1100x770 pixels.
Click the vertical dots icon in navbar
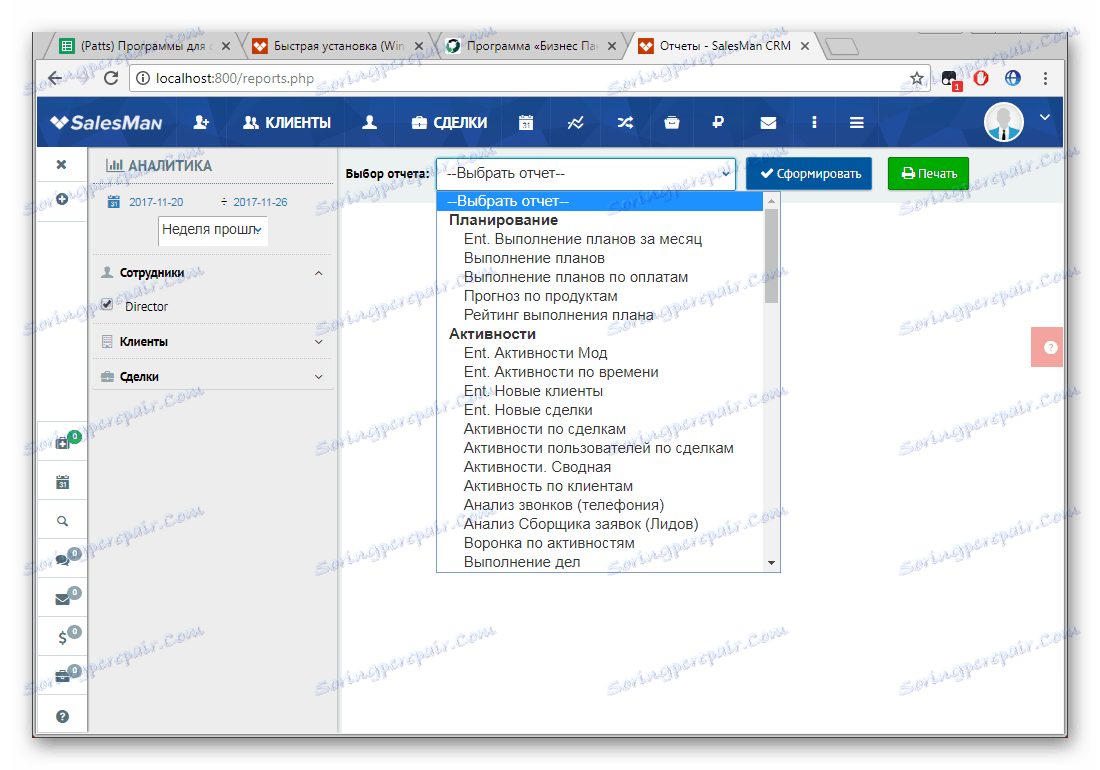814,123
